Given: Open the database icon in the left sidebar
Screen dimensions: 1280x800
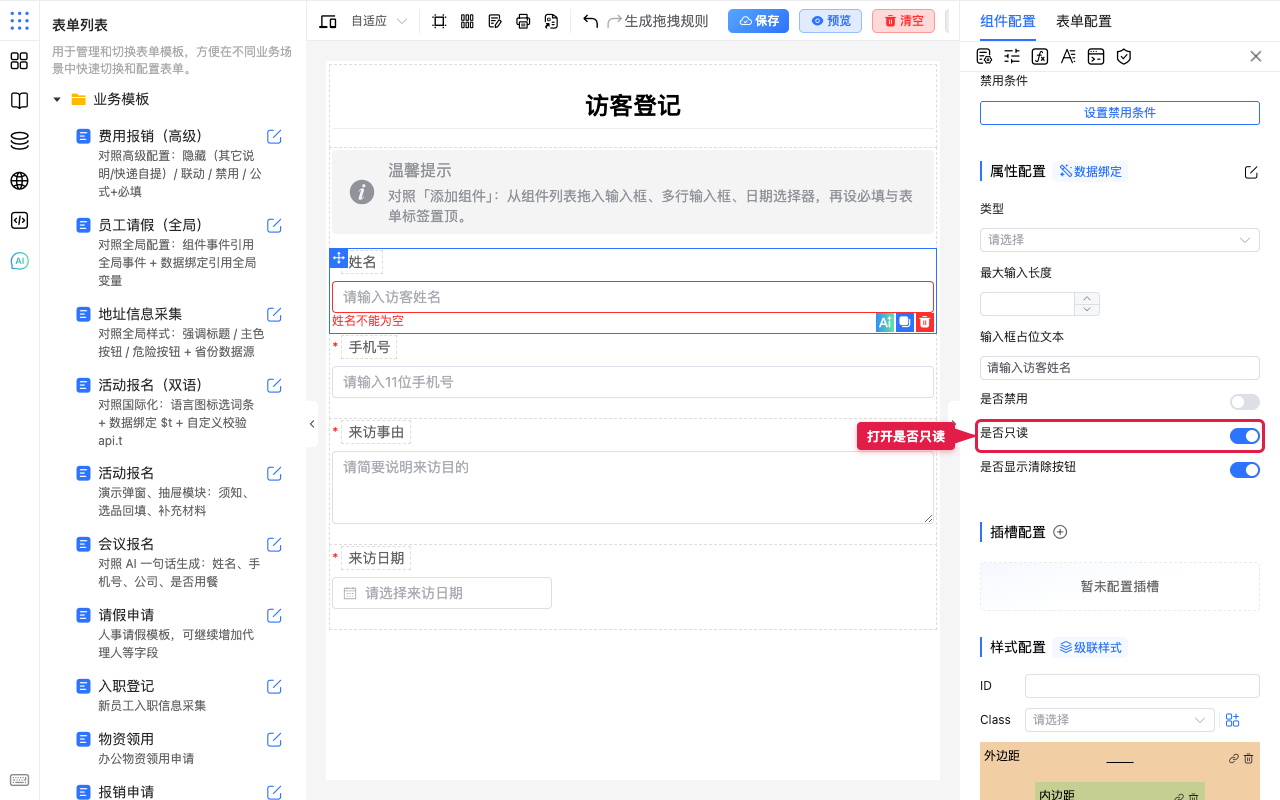Looking at the screenshot, I should pos(19,141).
